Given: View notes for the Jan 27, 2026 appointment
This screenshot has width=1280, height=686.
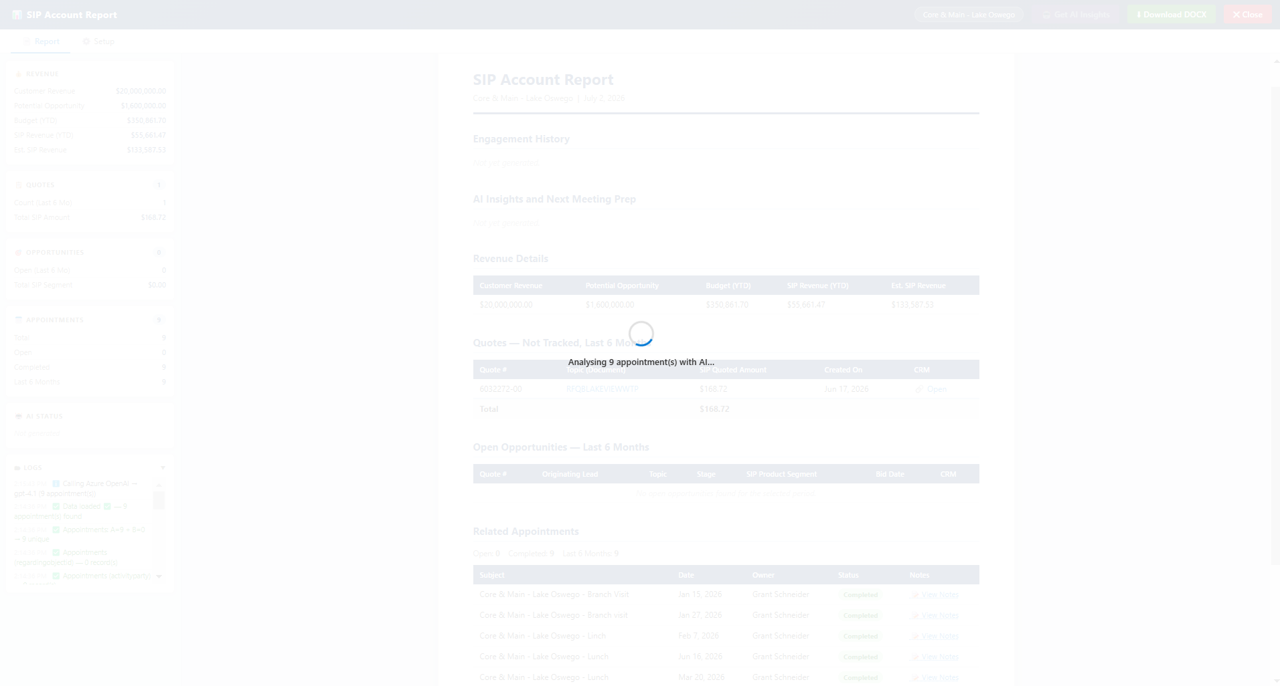Looking at the screenshot, I should point(935,616).
